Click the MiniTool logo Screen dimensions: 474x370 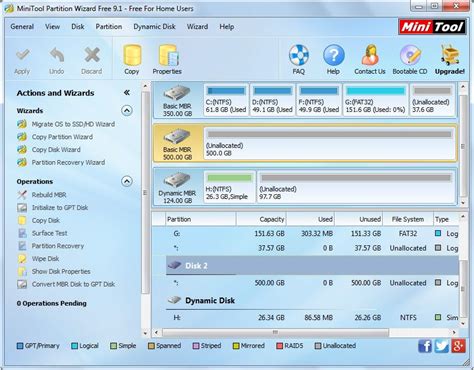click(432, 27)
